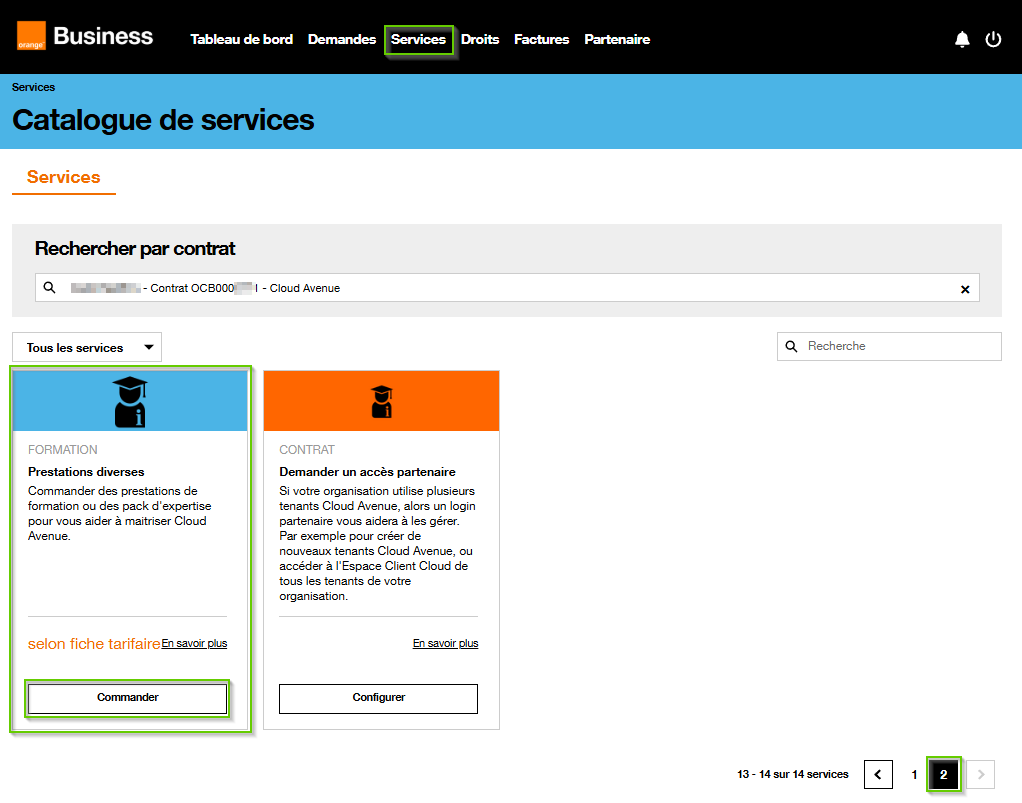Click Demander un accès partenaire title

pos(368,472)
